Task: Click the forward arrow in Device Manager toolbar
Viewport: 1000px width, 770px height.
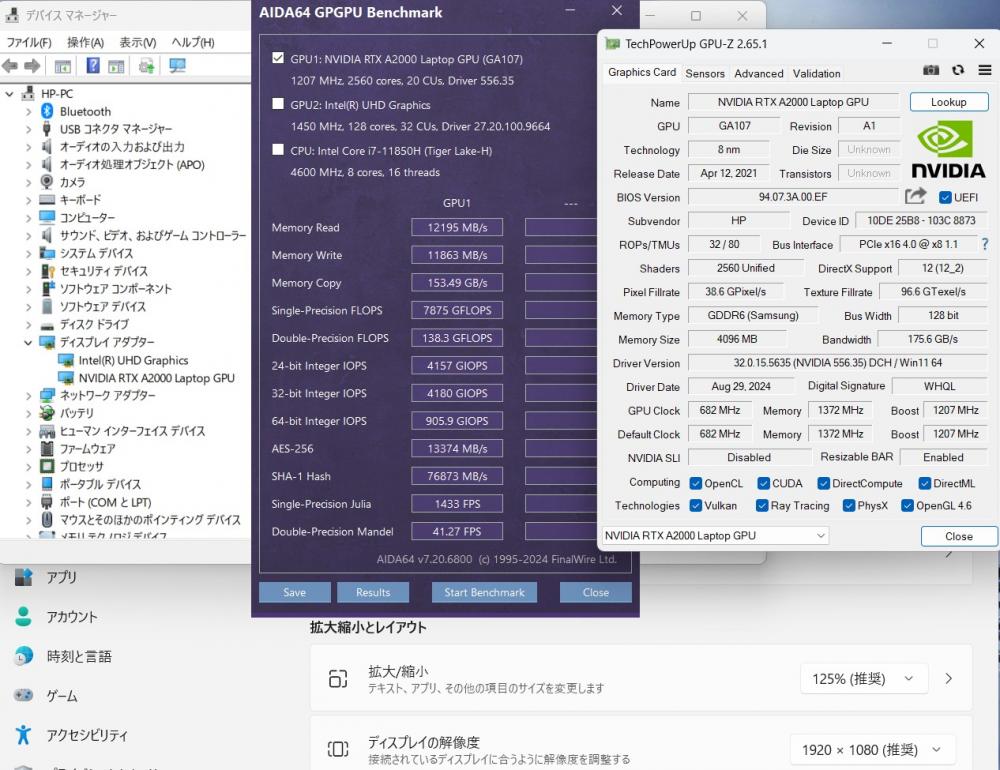Action: (32, 66)
